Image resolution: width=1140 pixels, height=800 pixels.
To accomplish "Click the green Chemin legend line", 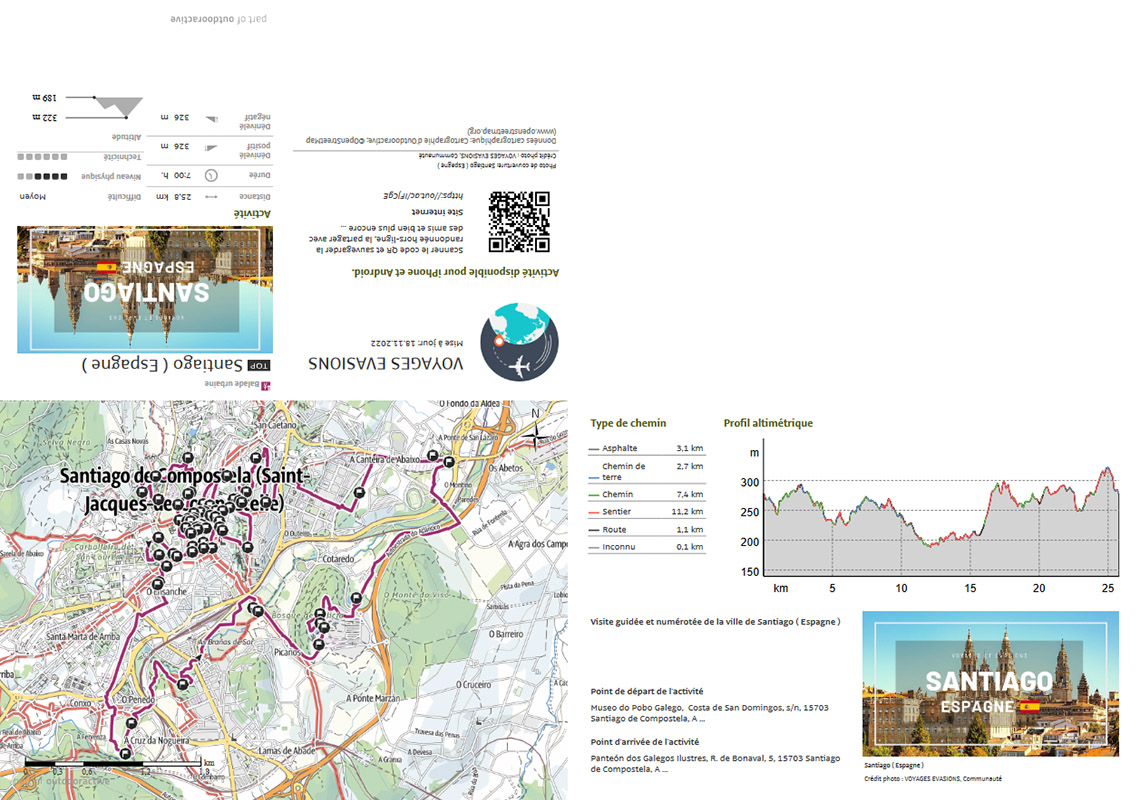I will coord(594,495).
